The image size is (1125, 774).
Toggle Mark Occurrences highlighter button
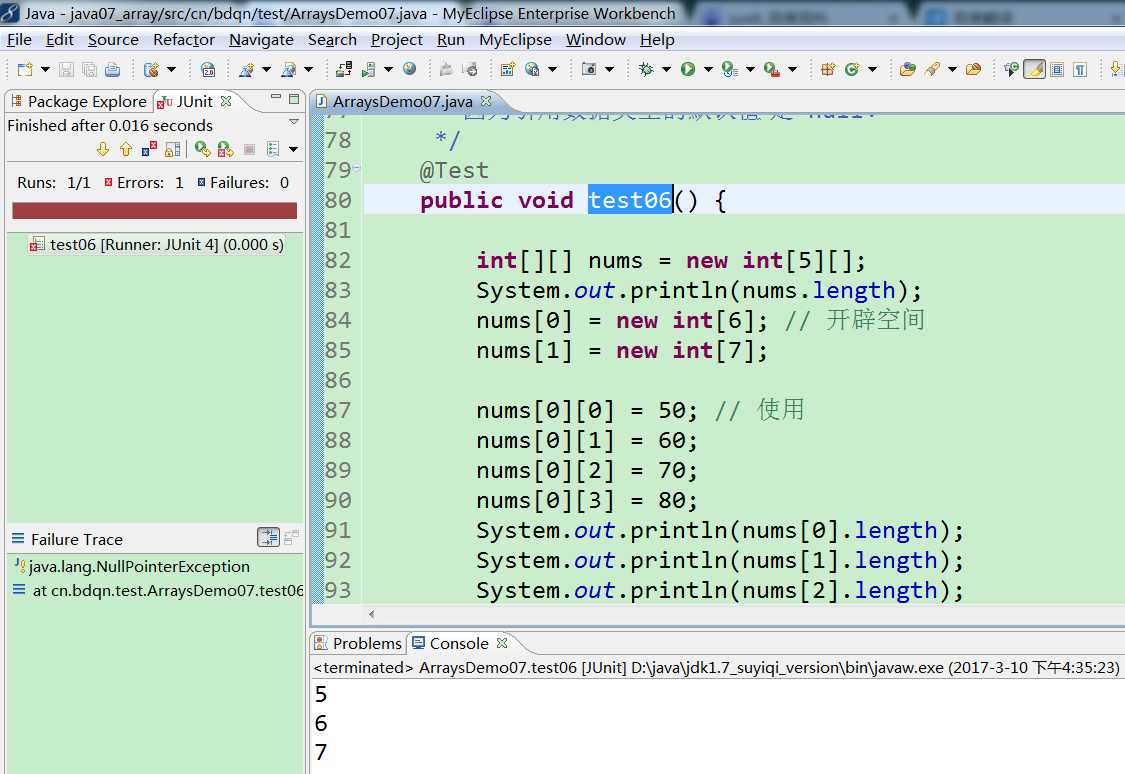1034,70
